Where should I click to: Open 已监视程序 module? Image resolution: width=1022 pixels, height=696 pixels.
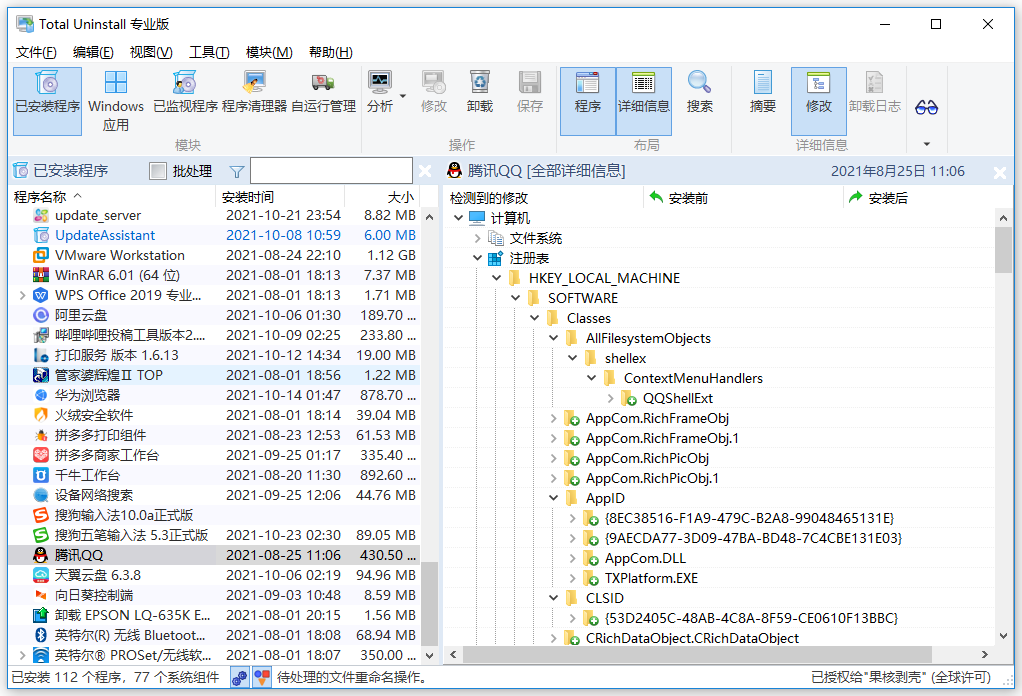185,93
